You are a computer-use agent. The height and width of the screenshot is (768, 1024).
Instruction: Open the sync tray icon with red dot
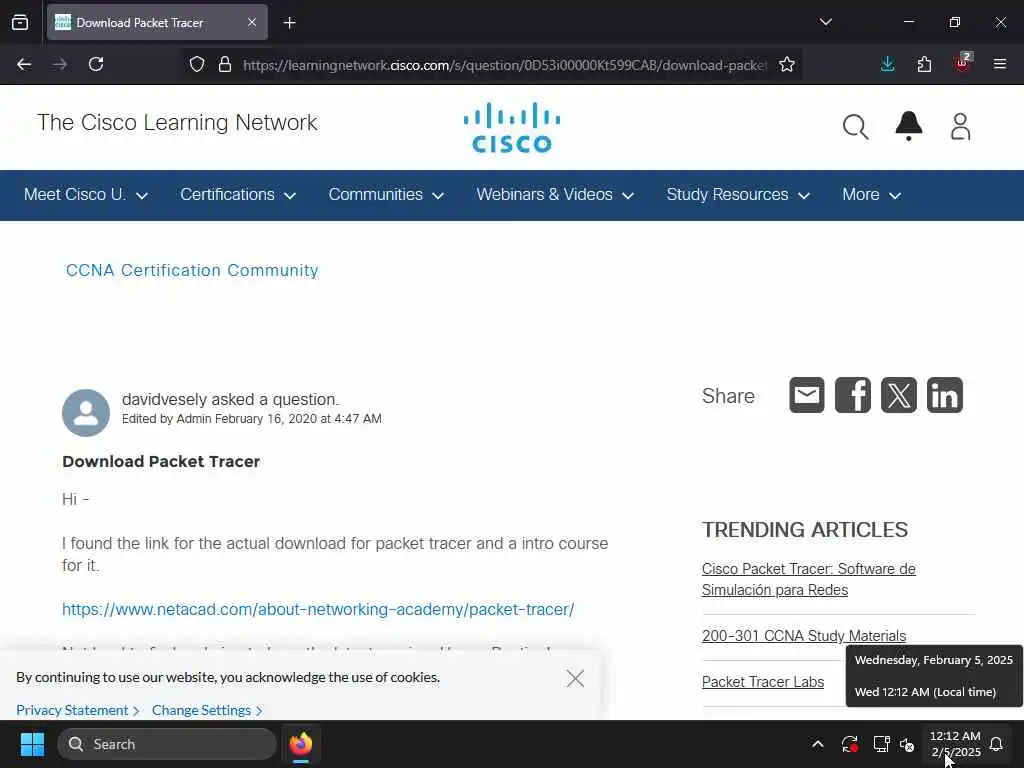click(850, 744)
